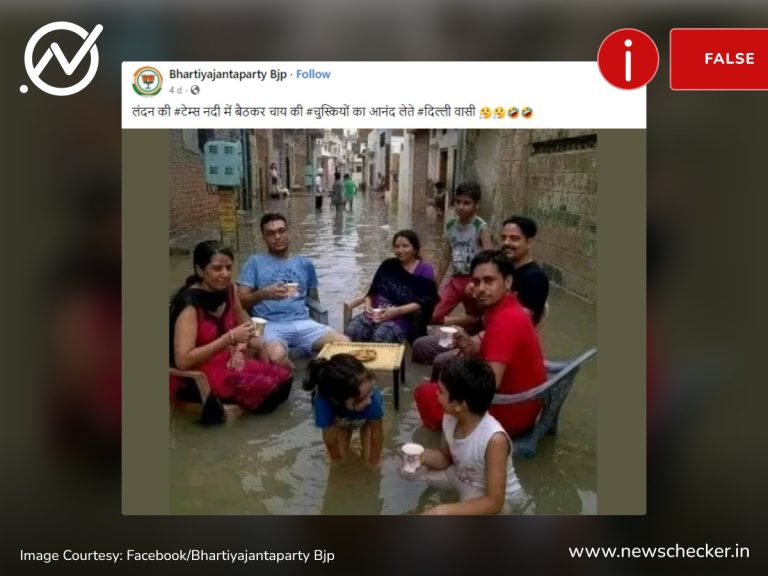Open the BJP lotus profile picture
Image resolution: width=768 pixels, height=576 pixels.
pos(147,81)
